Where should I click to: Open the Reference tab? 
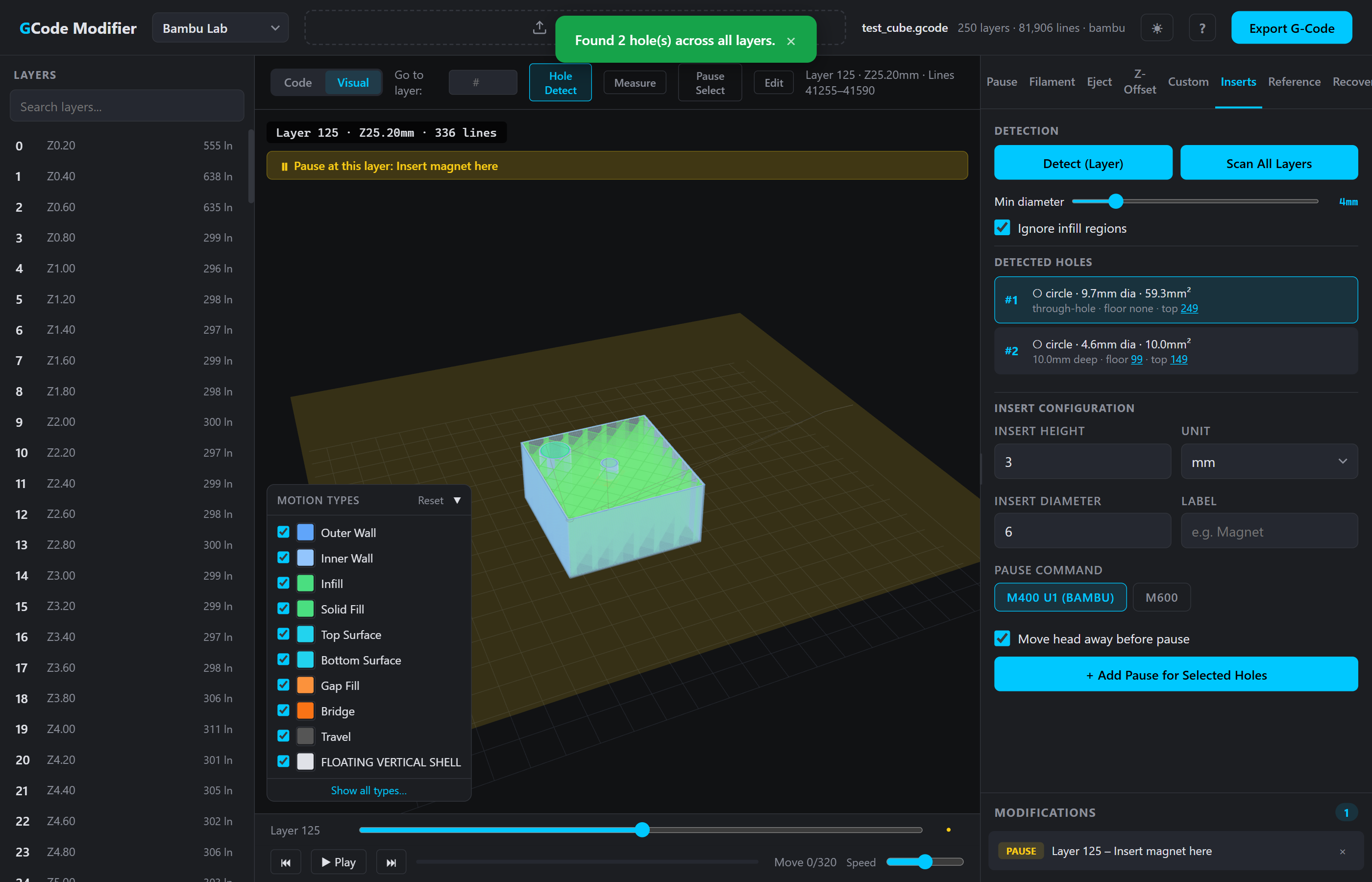click(1294, 82)
